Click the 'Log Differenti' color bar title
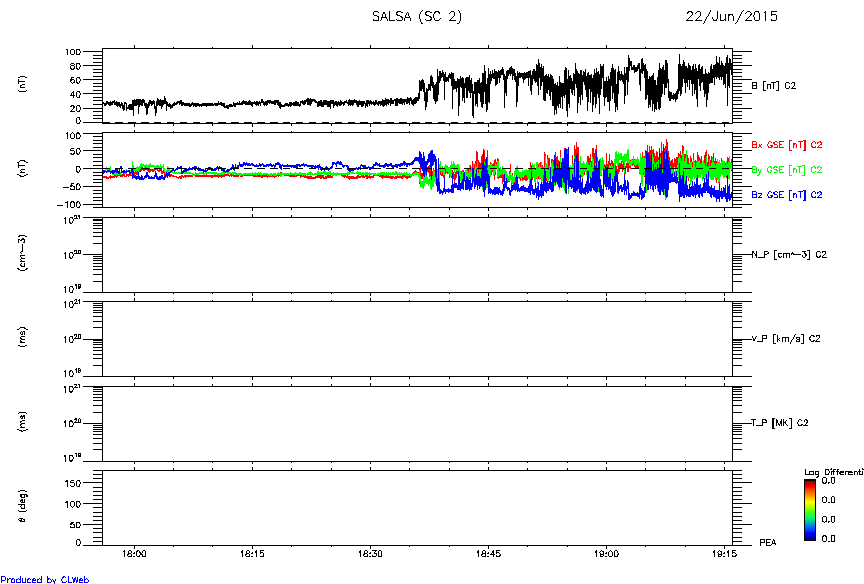864x584 pixels. coord(834,472)
